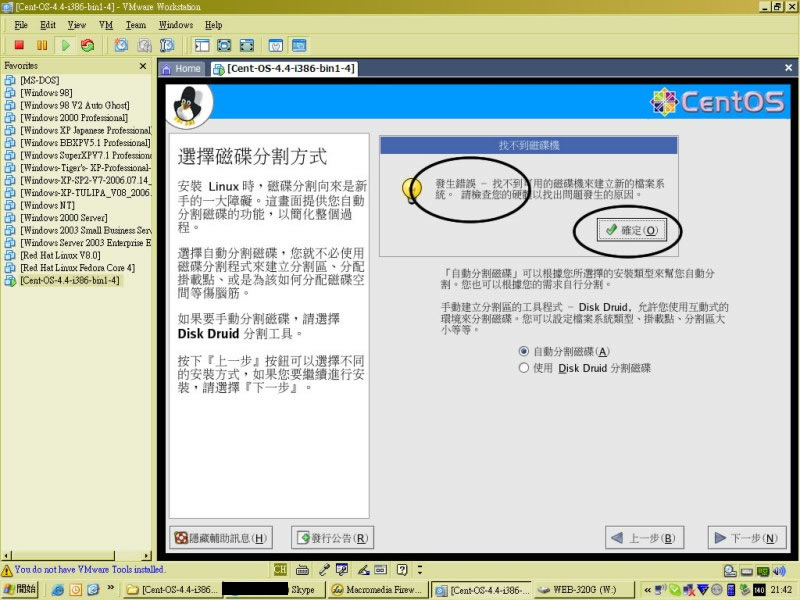Viewport: 800px width, 600px height.
Task: Close the Favorites panel
Action: [x=143, y=66]
